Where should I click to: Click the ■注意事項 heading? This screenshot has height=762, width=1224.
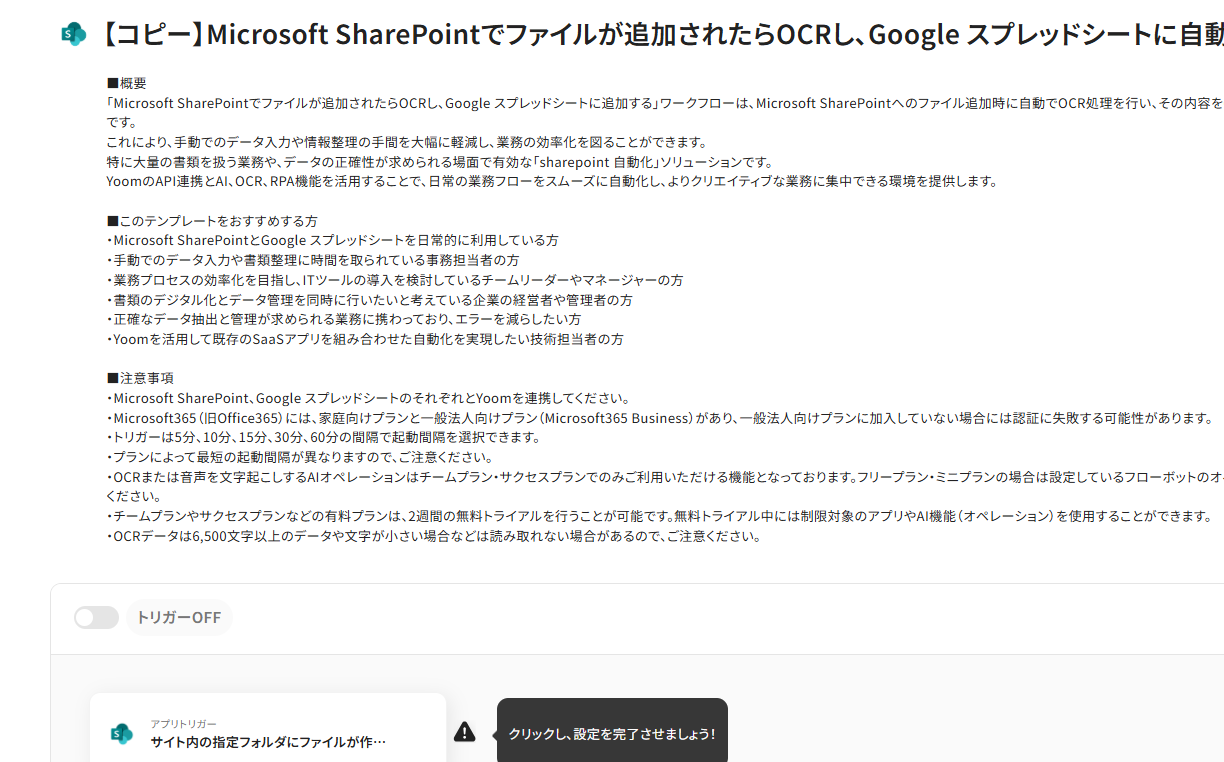click(x=140, y=378)
